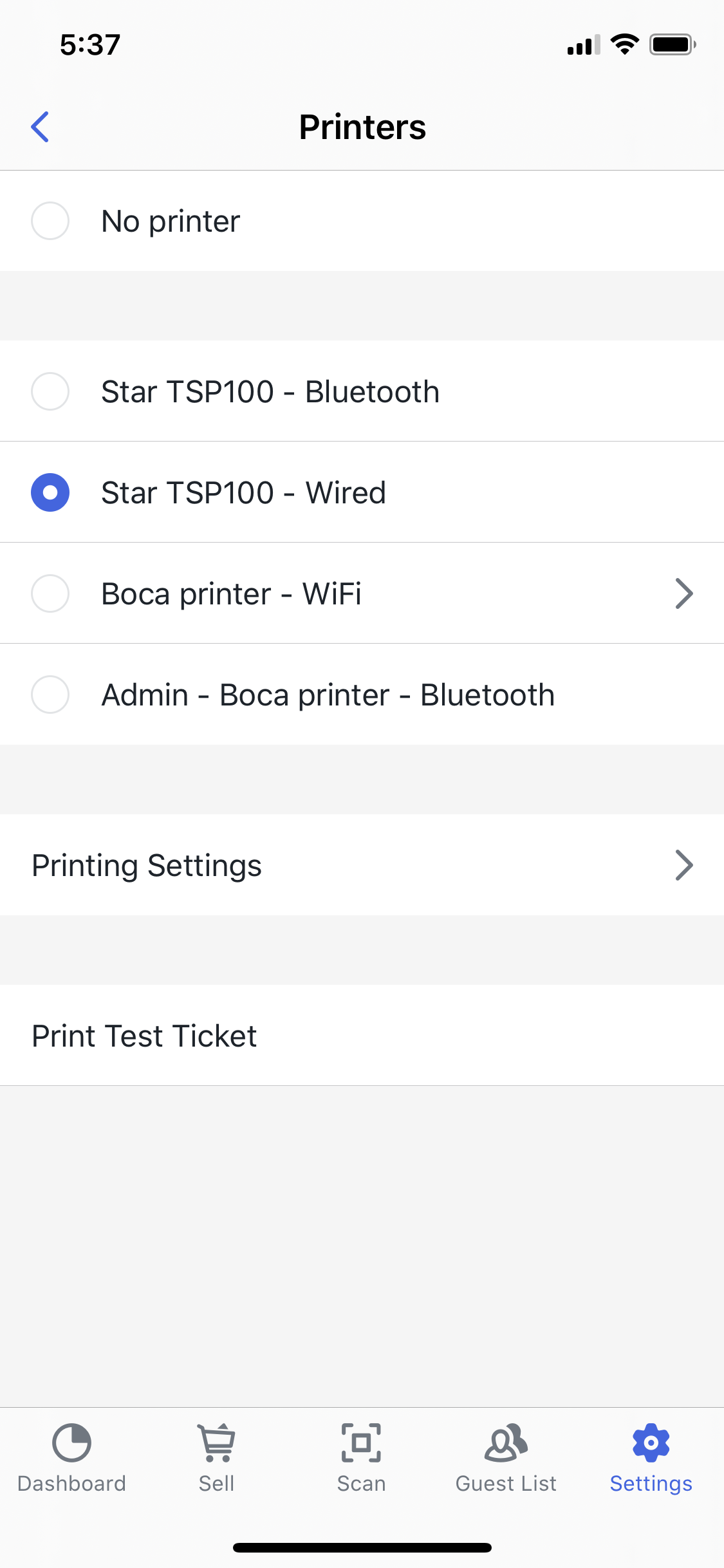
Task: Open the Scan viewfinder icon
Action: pos(361,1442)
